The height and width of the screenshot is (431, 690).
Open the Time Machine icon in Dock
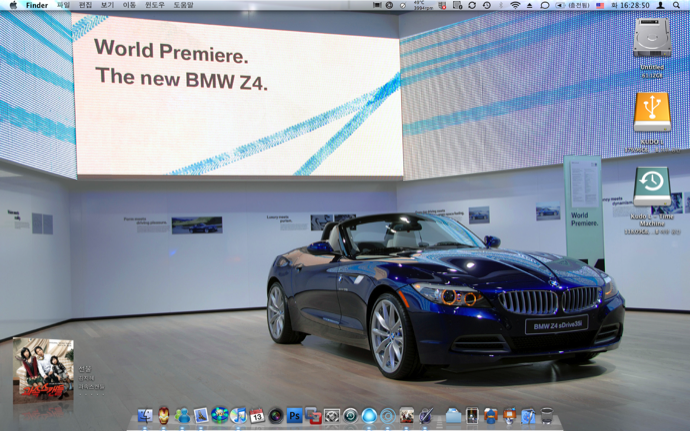(351, 416)
